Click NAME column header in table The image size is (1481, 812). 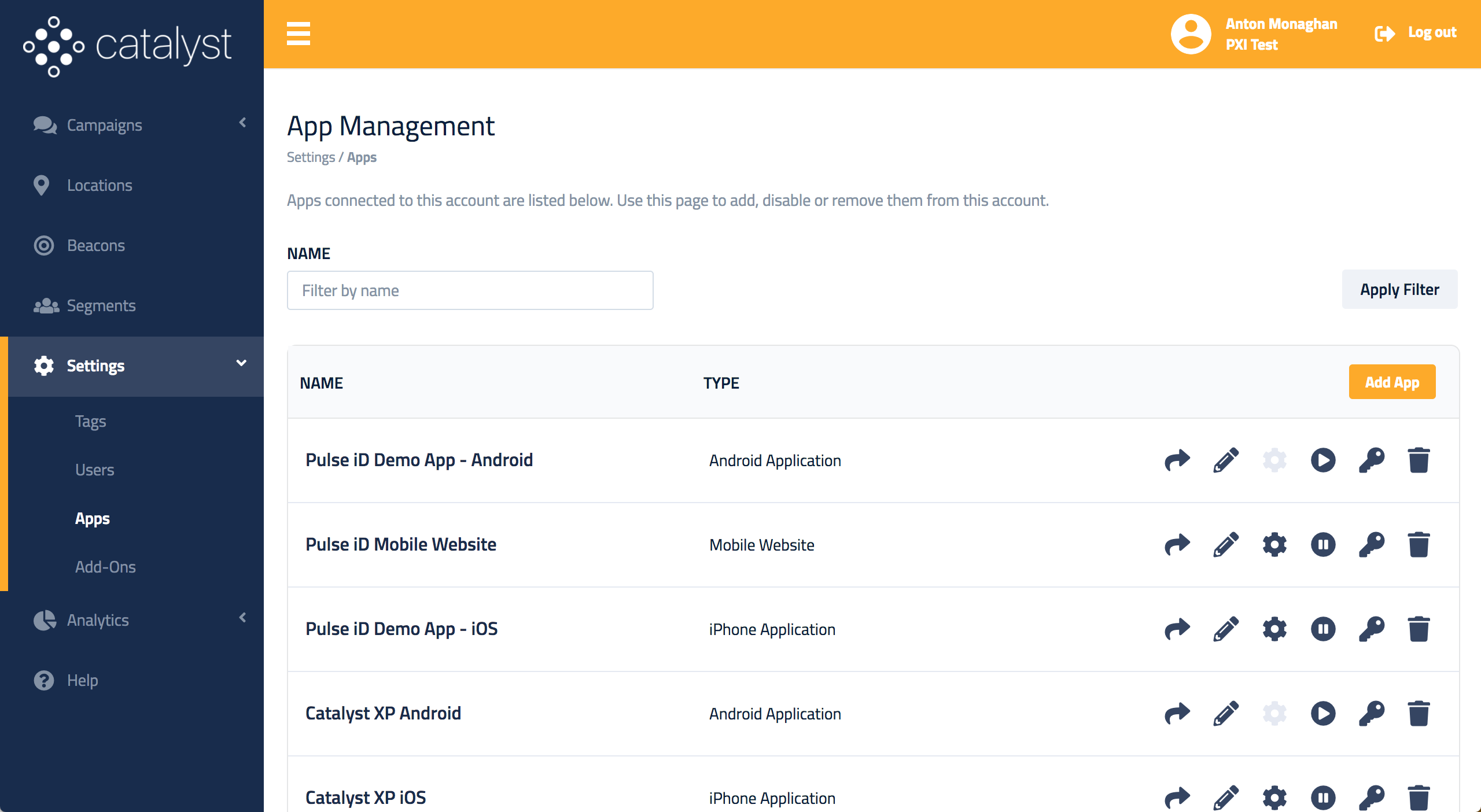(322, 383)
